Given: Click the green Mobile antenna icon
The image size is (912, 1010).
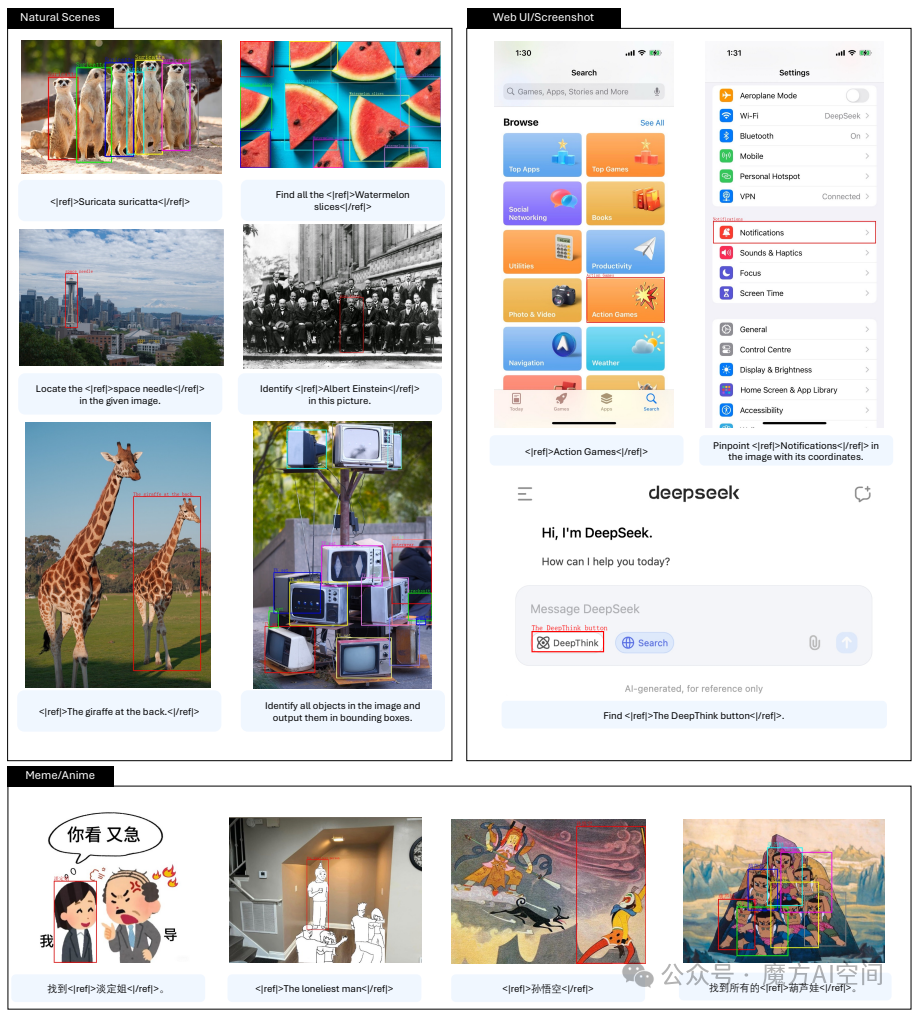Looking at the screenshot, I should (x=726, y=156).
